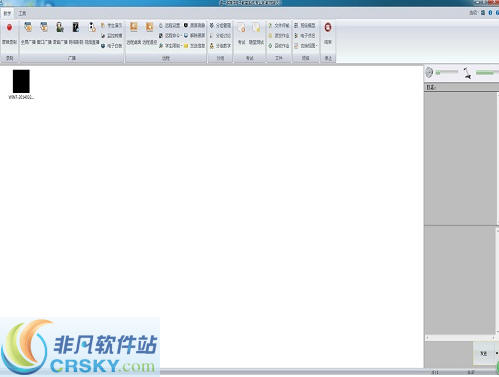Switch to the 工具 ribbon tab
The height and width of the screenshot is (377, 499).
22,14
